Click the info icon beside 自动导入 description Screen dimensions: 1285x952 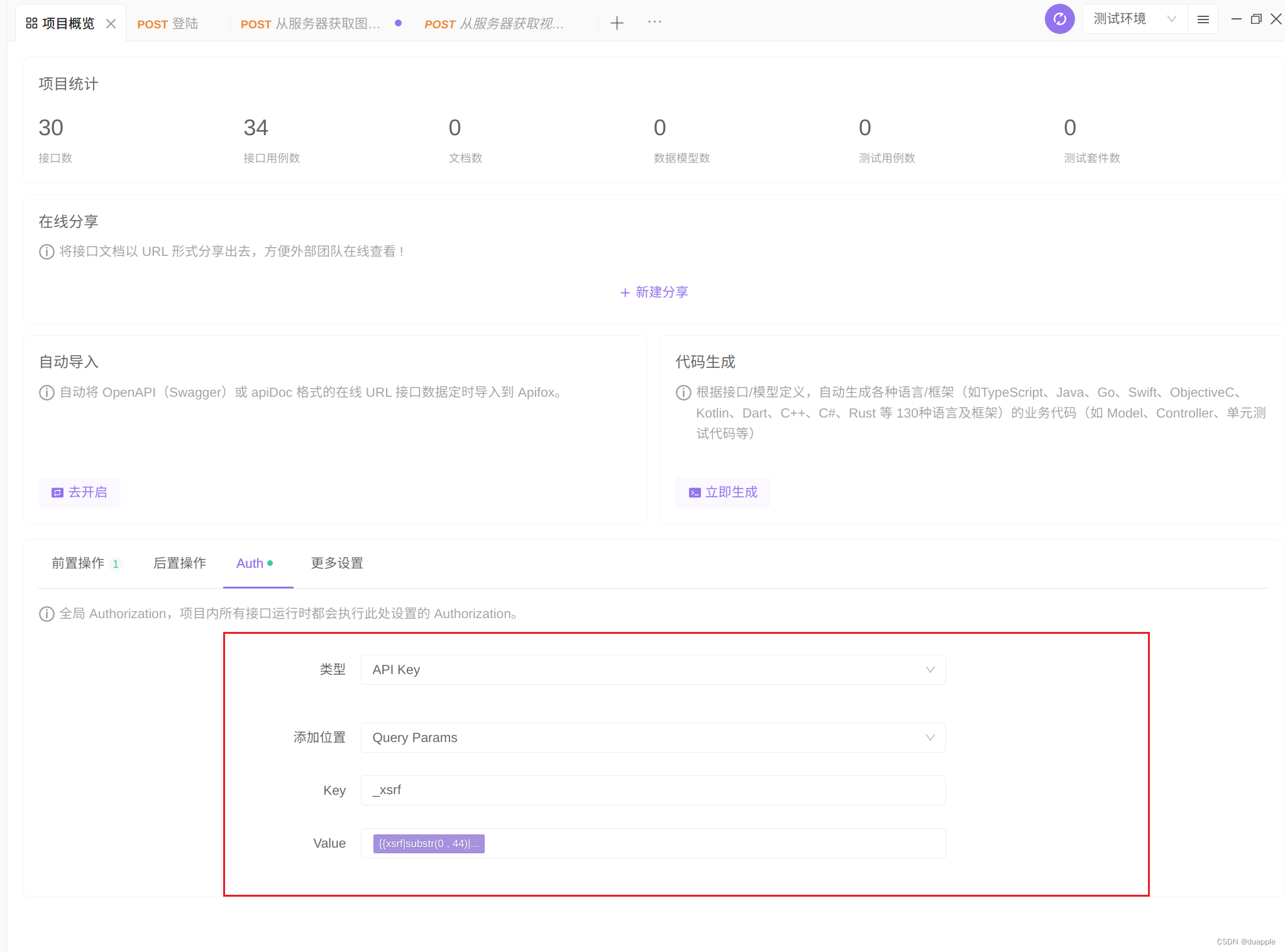tap(47, 393)
